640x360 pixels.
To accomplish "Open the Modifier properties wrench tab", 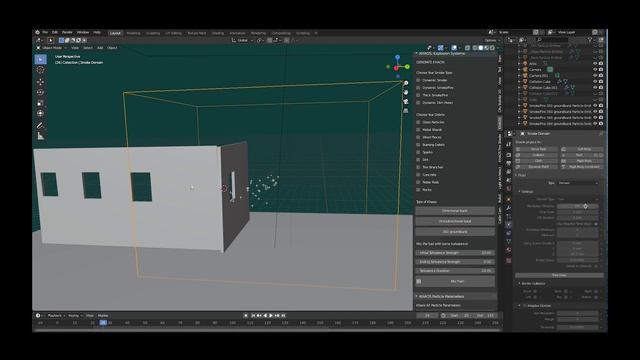I will click(509, 208).
